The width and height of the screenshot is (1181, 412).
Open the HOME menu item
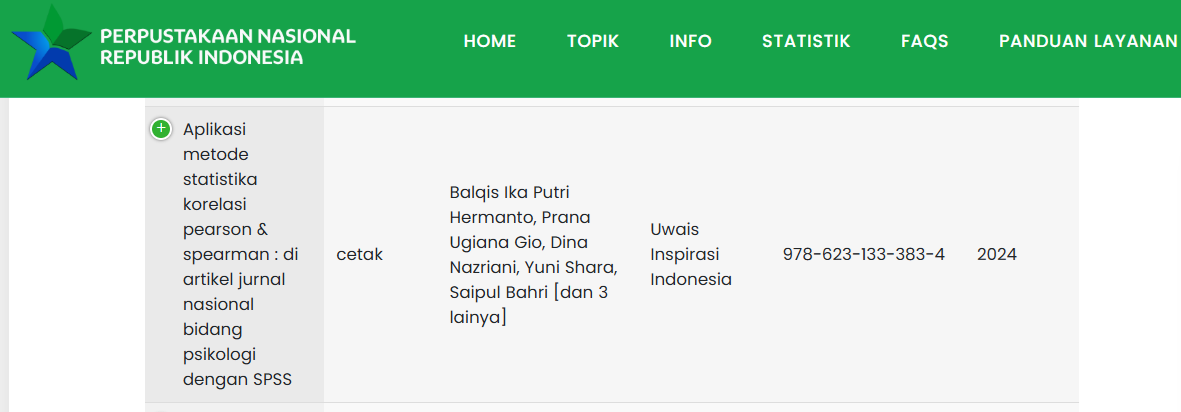pos(489,41)
